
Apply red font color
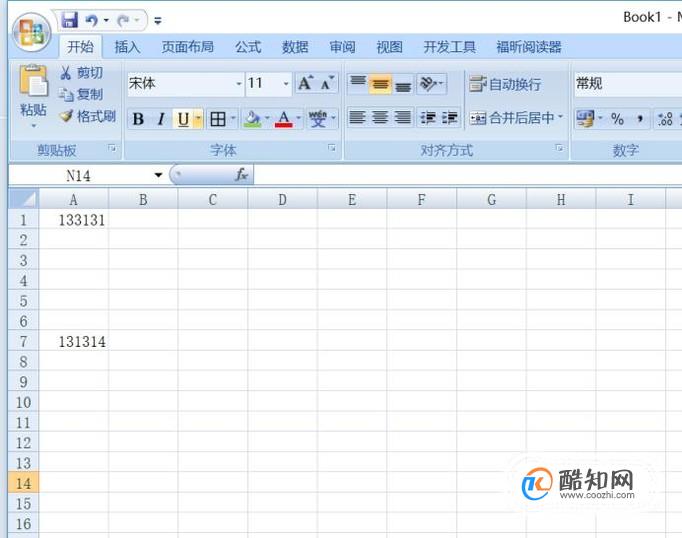(284, 119)
